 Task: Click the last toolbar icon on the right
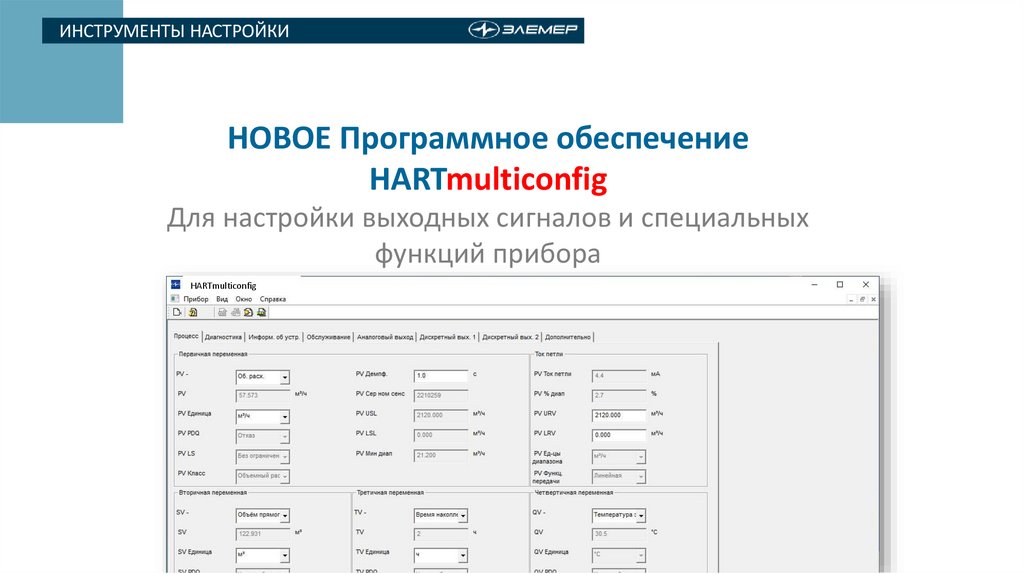(261, 312)
